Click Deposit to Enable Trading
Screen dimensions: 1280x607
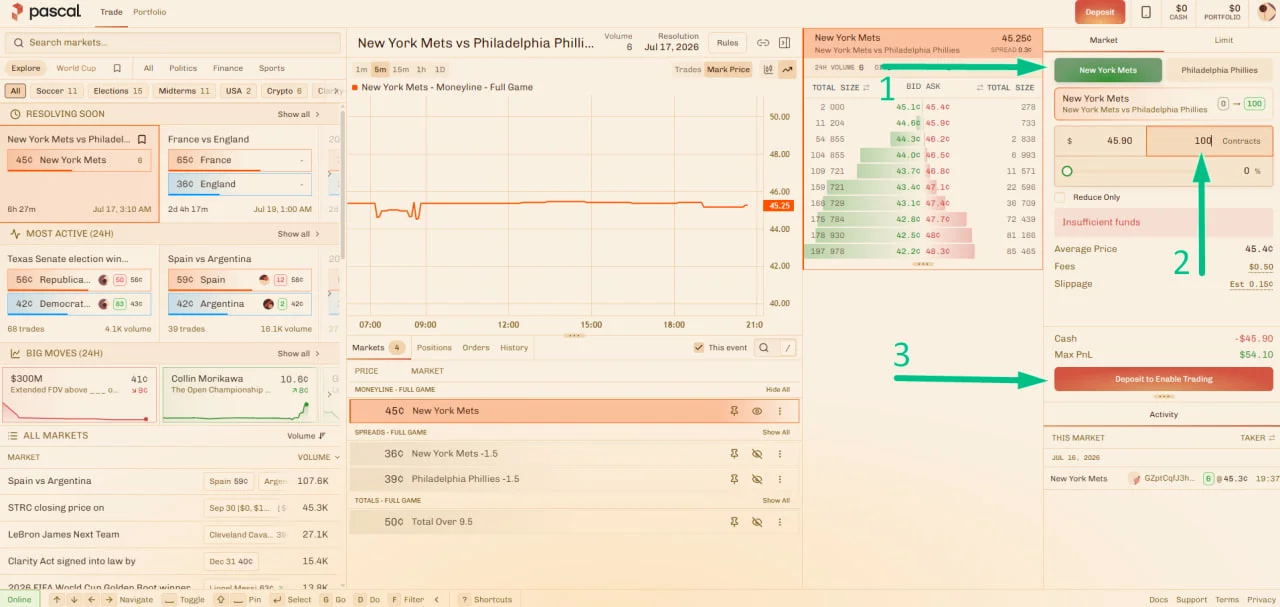1163,379
